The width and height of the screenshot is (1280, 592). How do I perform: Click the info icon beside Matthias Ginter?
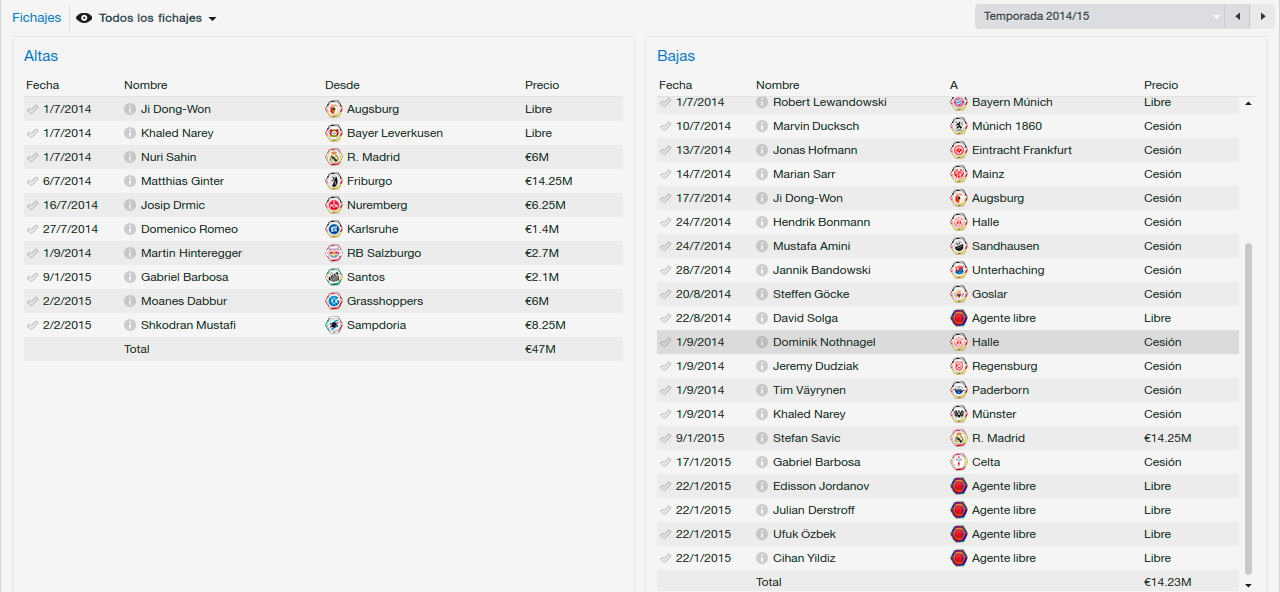tap(130, 181)
